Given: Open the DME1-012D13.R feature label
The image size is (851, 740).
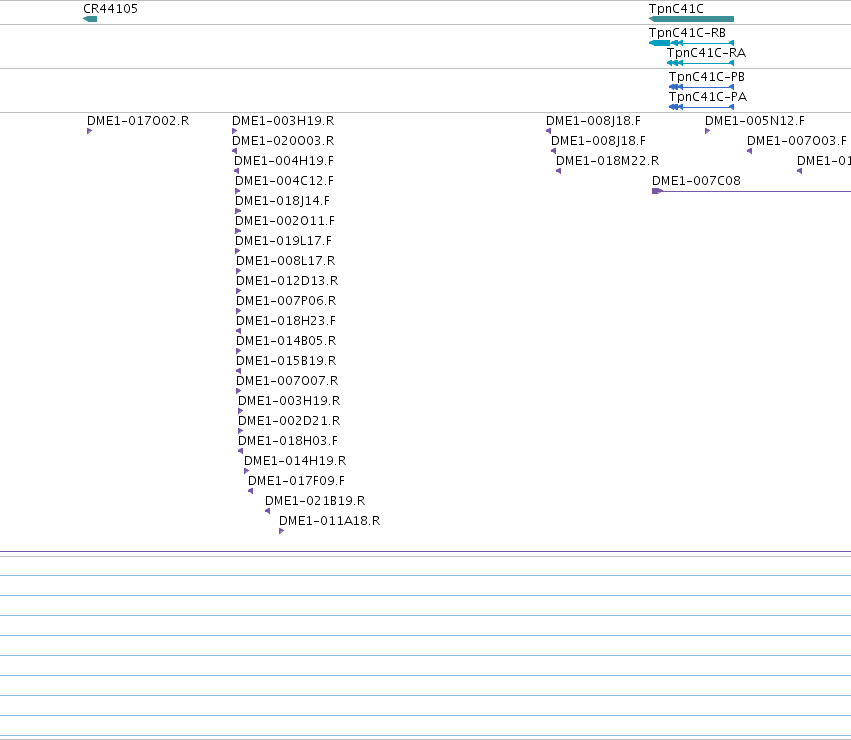Looking at the screenshot, I should pyautogui.click(x=287, y=281).
